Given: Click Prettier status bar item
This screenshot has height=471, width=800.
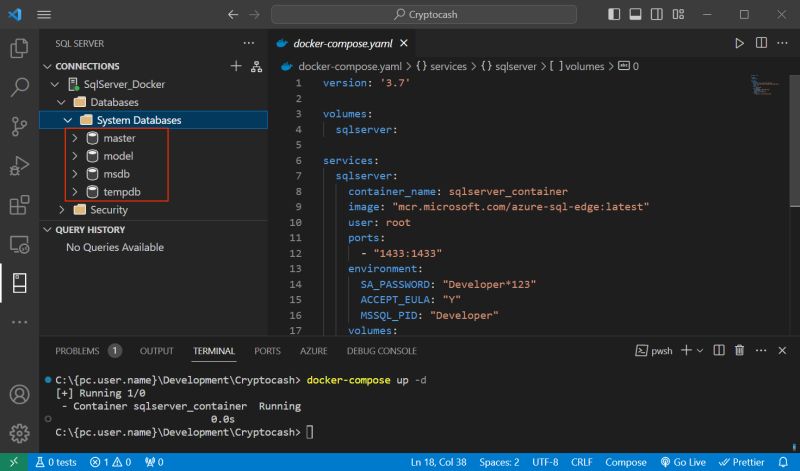Looking at the screenshot, I should (741, 462).
